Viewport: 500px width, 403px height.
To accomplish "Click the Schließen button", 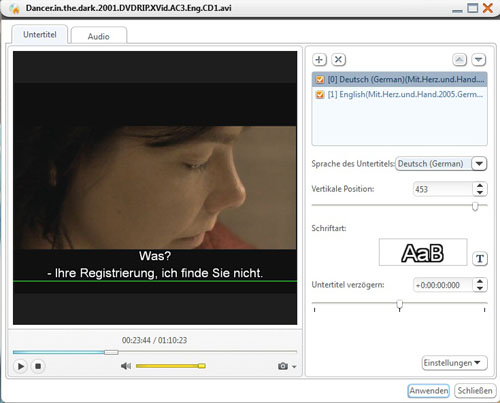I will [475, 391].
